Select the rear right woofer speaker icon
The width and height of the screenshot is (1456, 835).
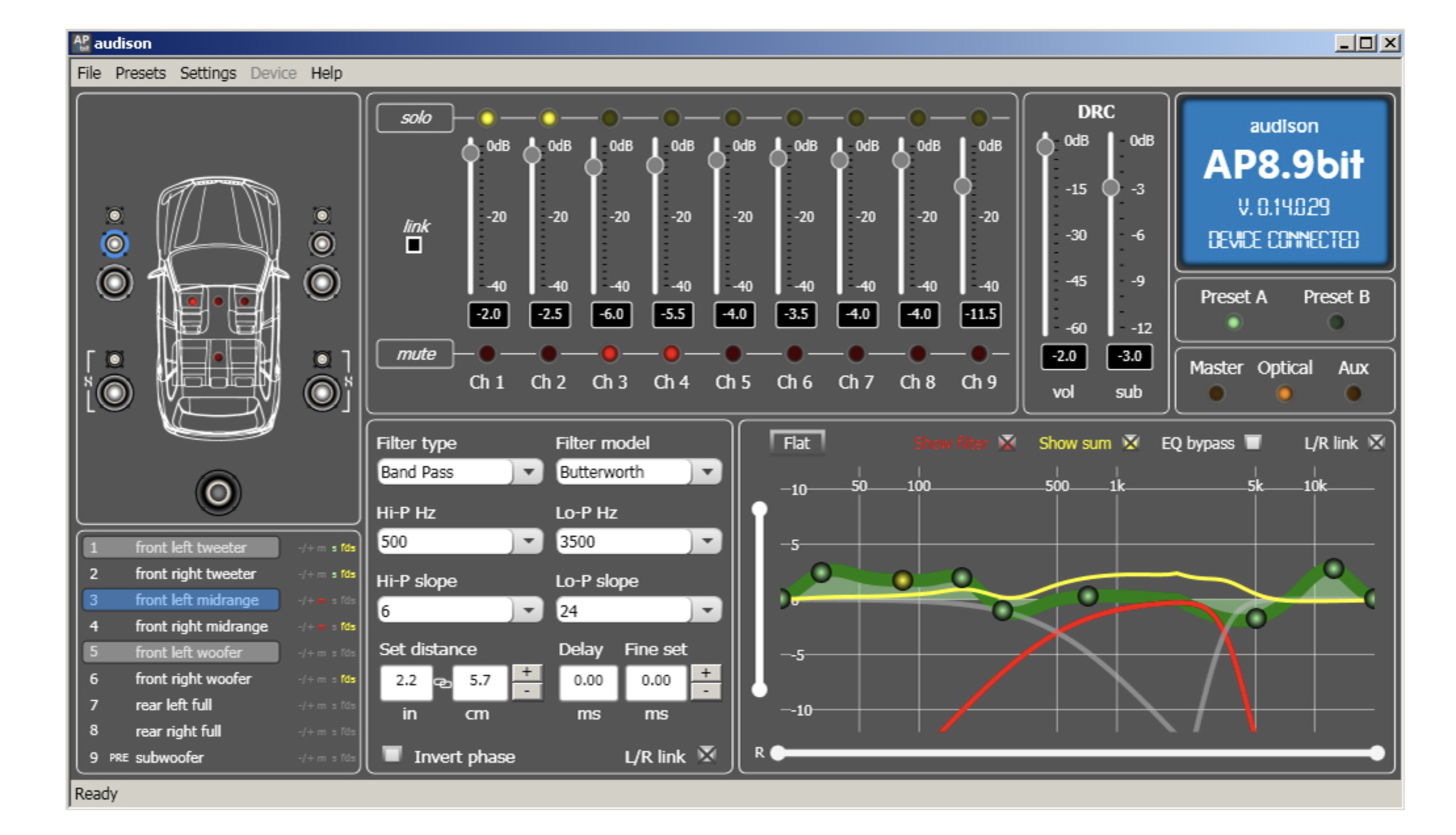pyautogui.click(x=322, y=393)
